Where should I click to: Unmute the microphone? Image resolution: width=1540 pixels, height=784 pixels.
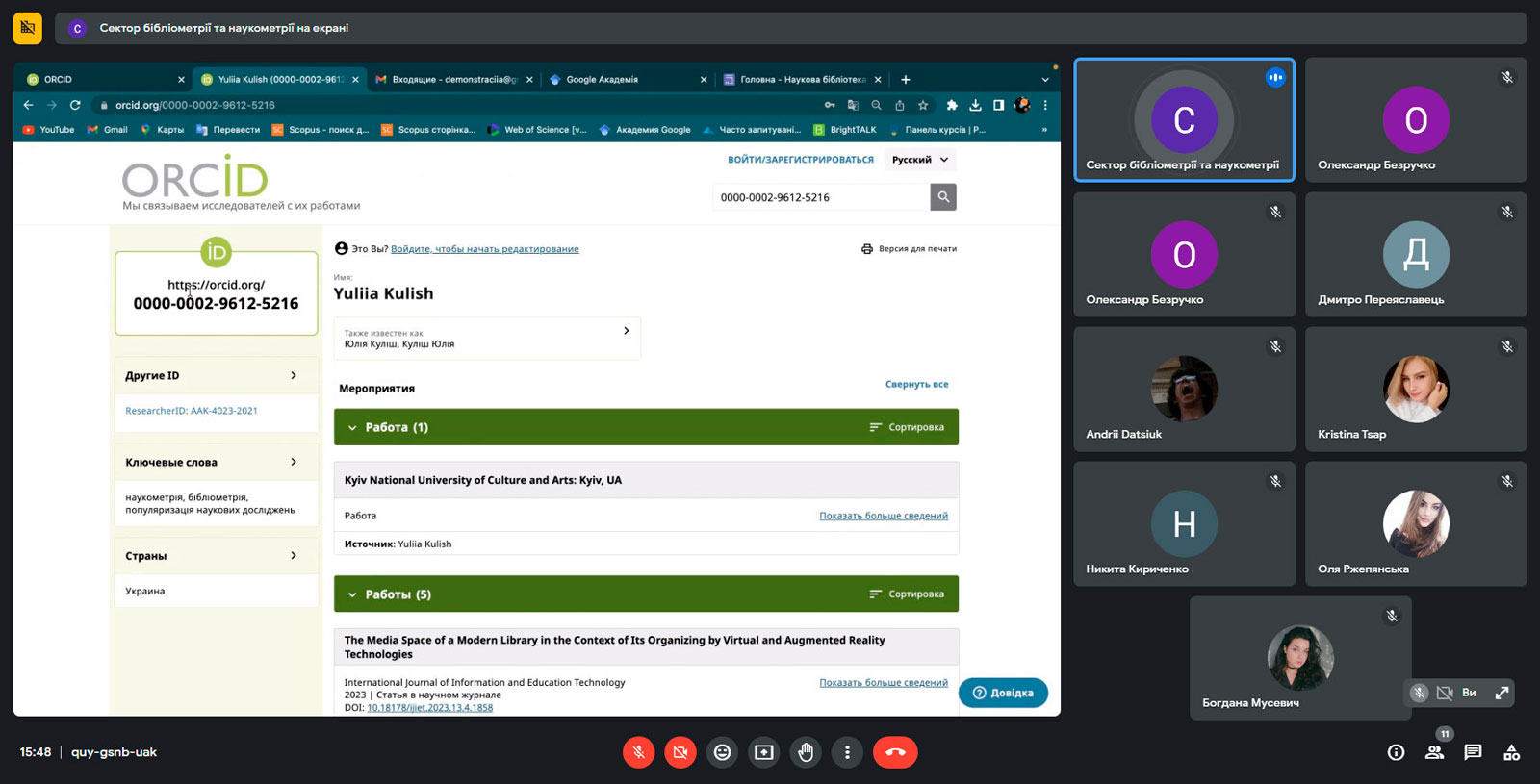(638, 752)
